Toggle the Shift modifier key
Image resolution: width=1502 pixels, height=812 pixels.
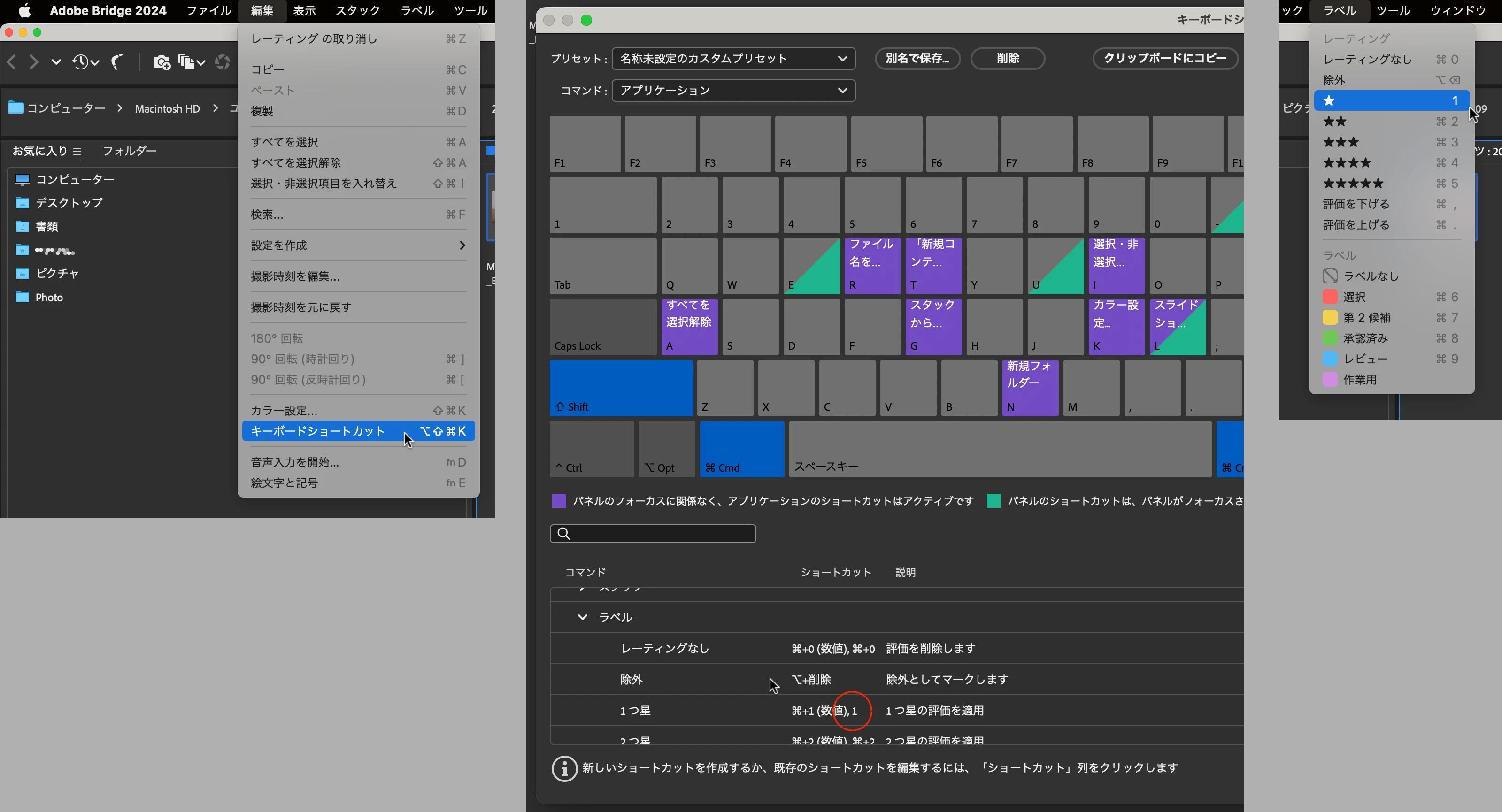tap(621, 388)
